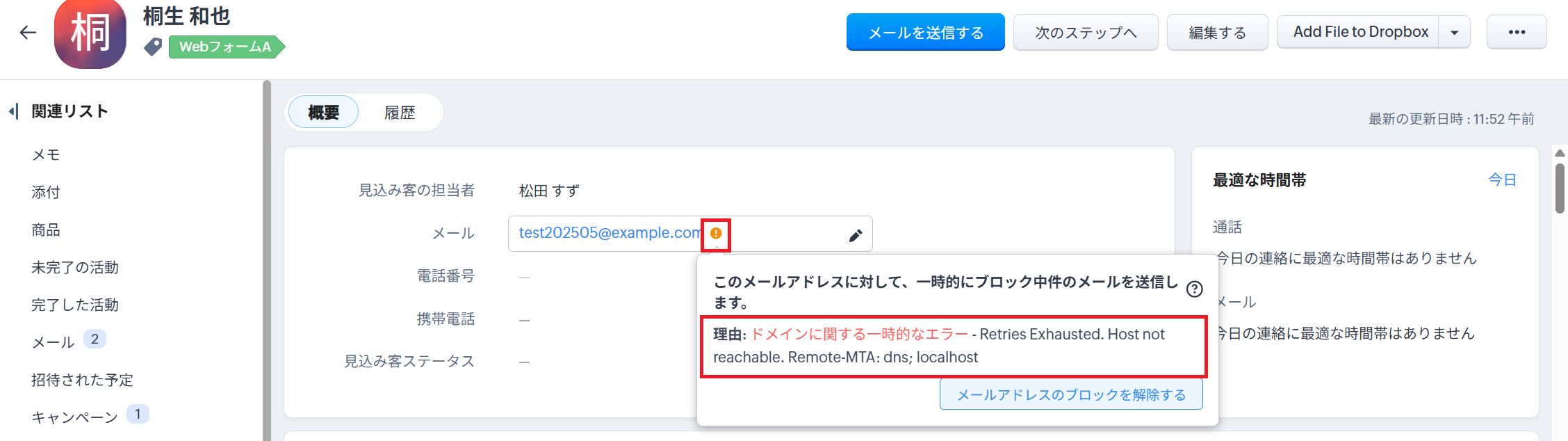
Task: Switch to the 履歴 tab
Action: coord(400,113)
